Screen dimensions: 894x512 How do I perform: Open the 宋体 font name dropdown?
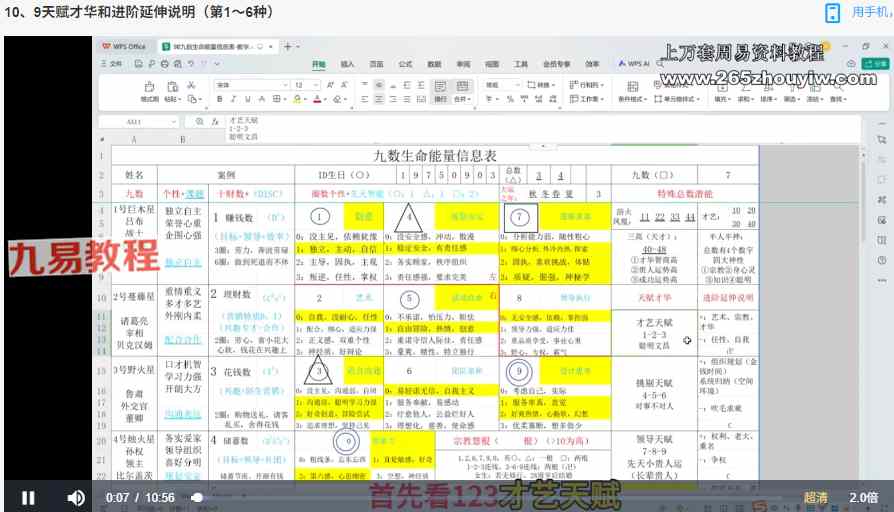[250, 85]
